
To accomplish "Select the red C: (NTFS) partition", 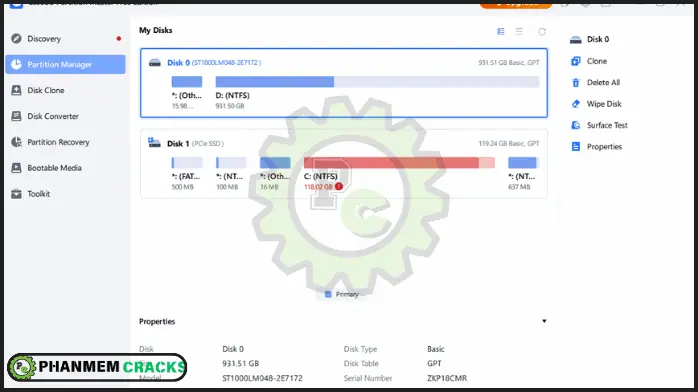I will tap(399, 162).
